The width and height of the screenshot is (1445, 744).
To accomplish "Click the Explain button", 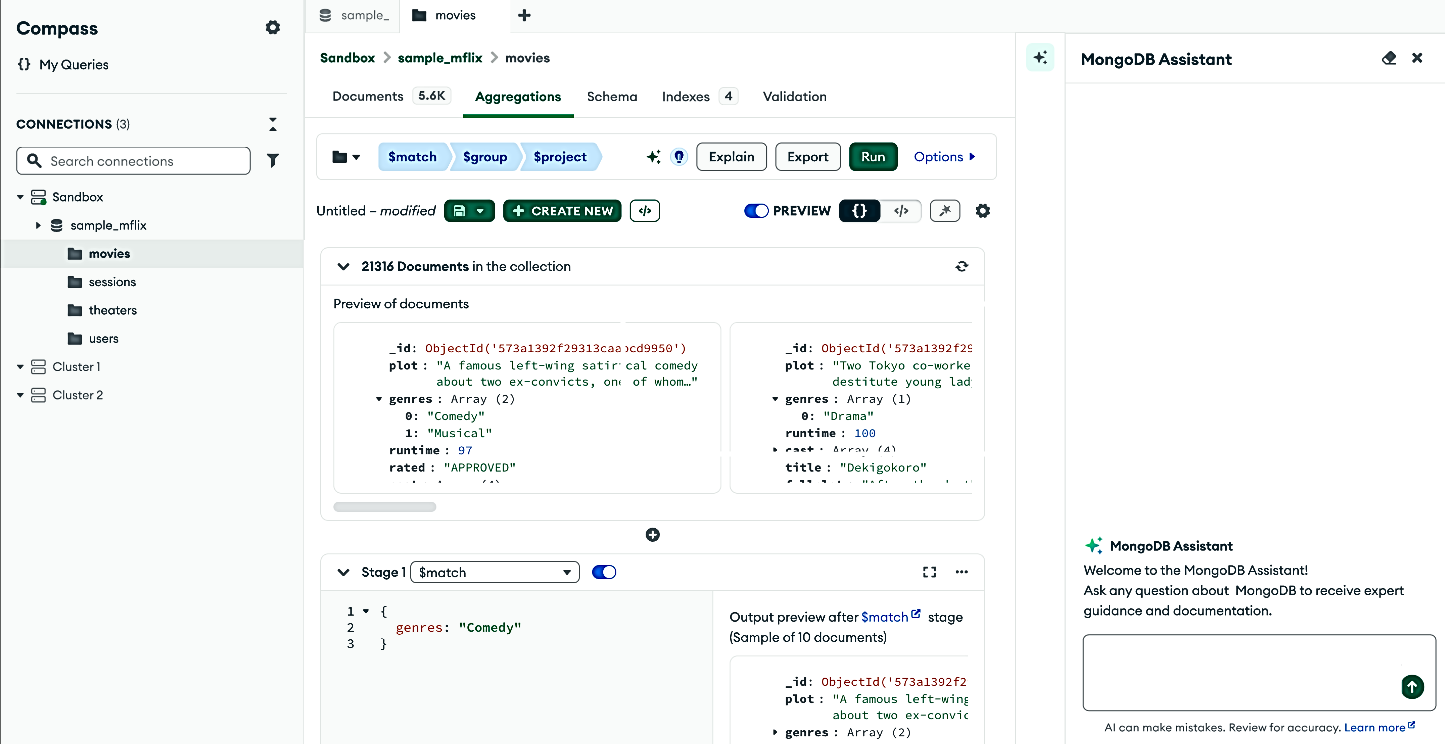I will (x=732, y=157).
